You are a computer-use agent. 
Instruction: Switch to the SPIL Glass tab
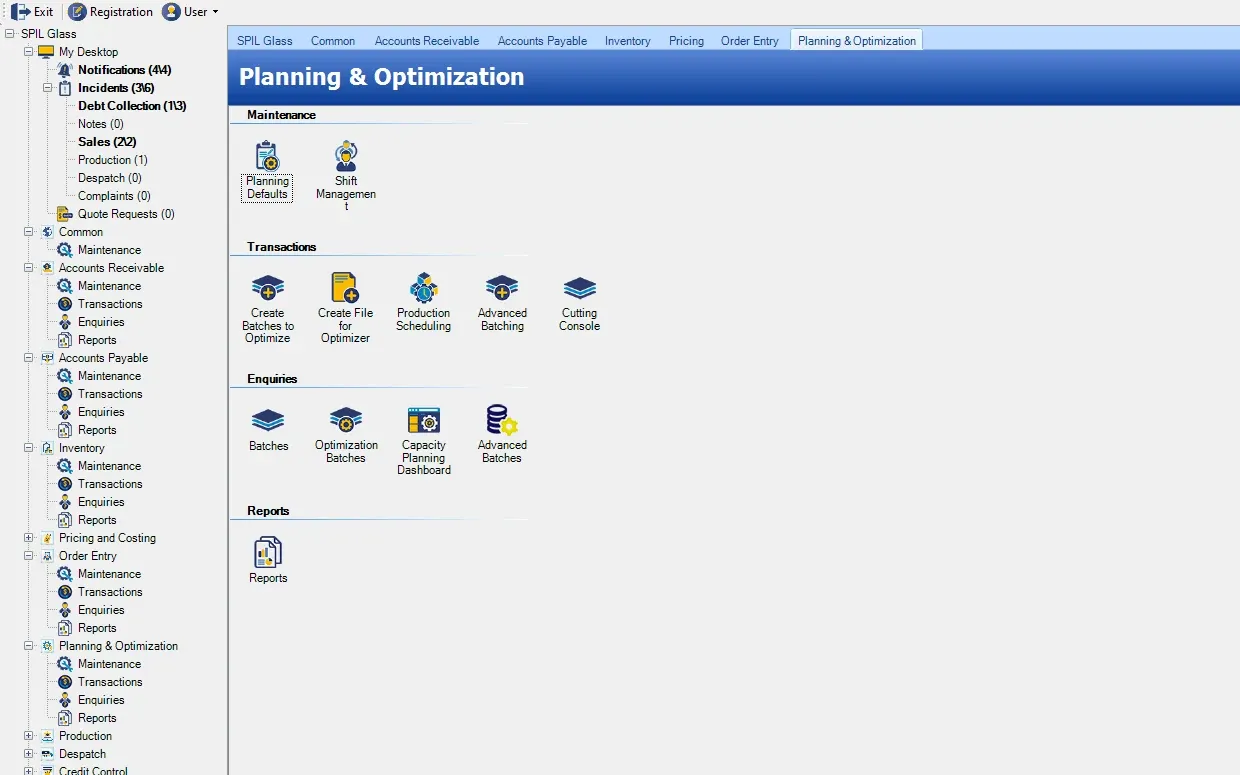(x=265, y=41)
